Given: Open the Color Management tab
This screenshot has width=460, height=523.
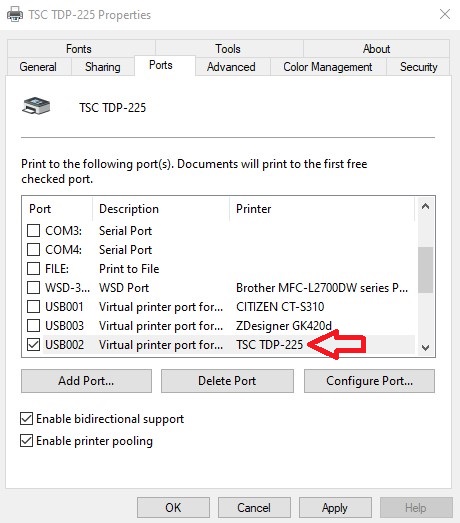Looking at the screenshot, I should point(328,67).
